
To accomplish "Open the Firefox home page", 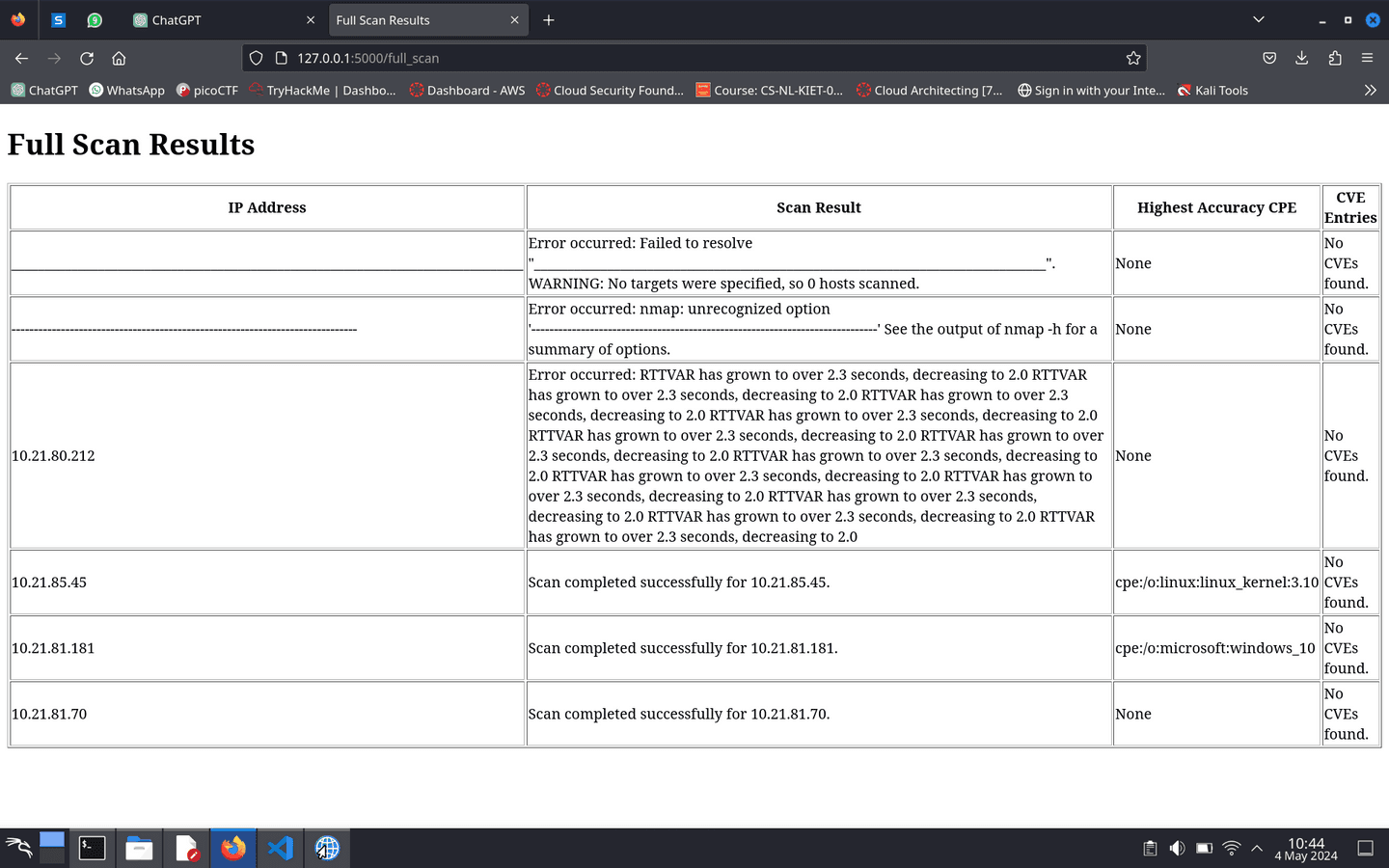I will [x=119, y=58].
